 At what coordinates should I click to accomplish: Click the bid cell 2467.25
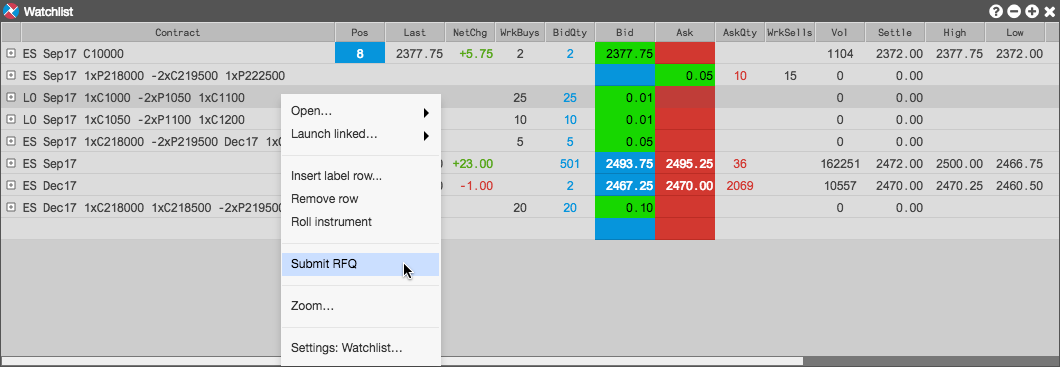[625, 186]
